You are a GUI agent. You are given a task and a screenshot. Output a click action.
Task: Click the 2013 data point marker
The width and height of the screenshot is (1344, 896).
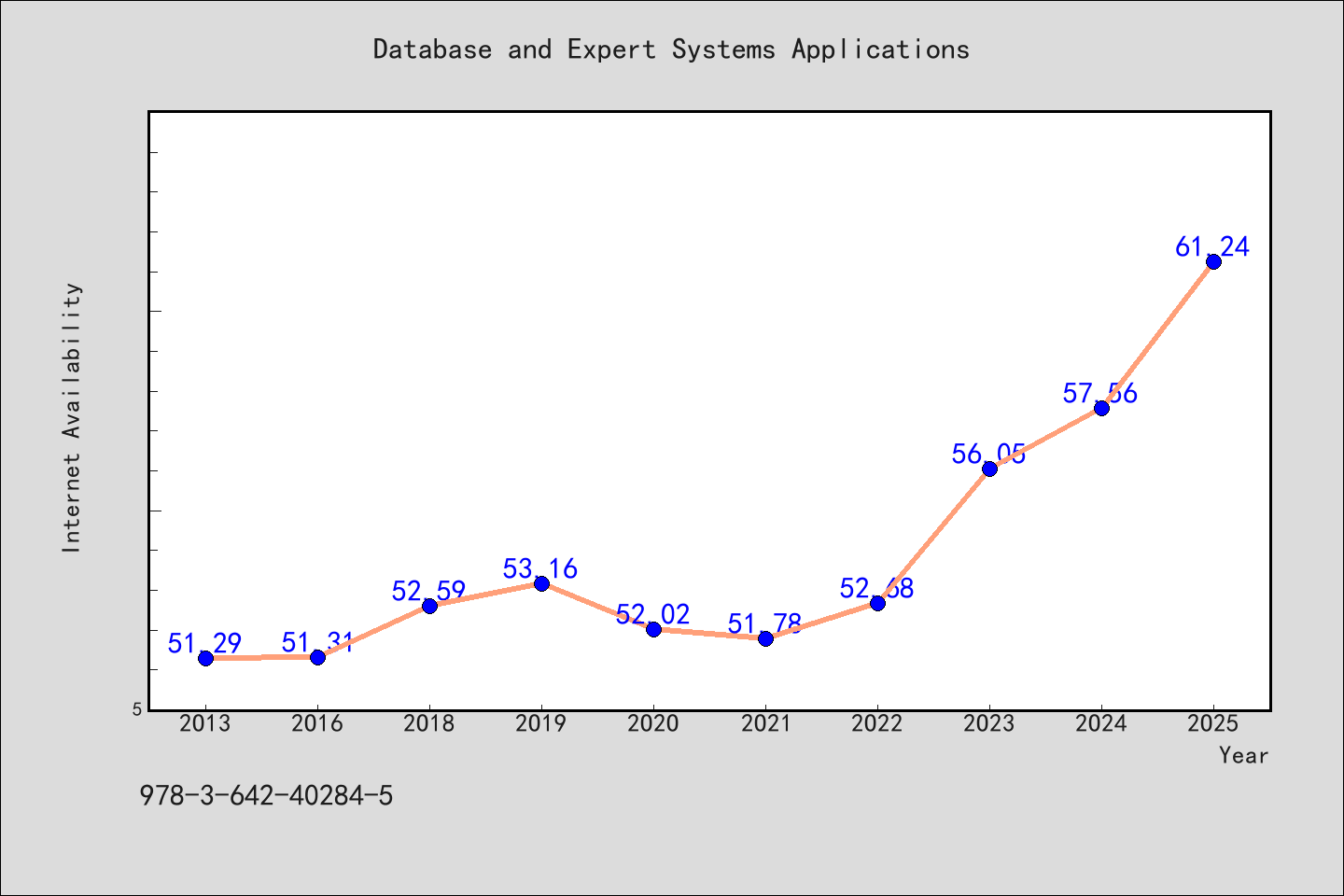tap(205, 658)
